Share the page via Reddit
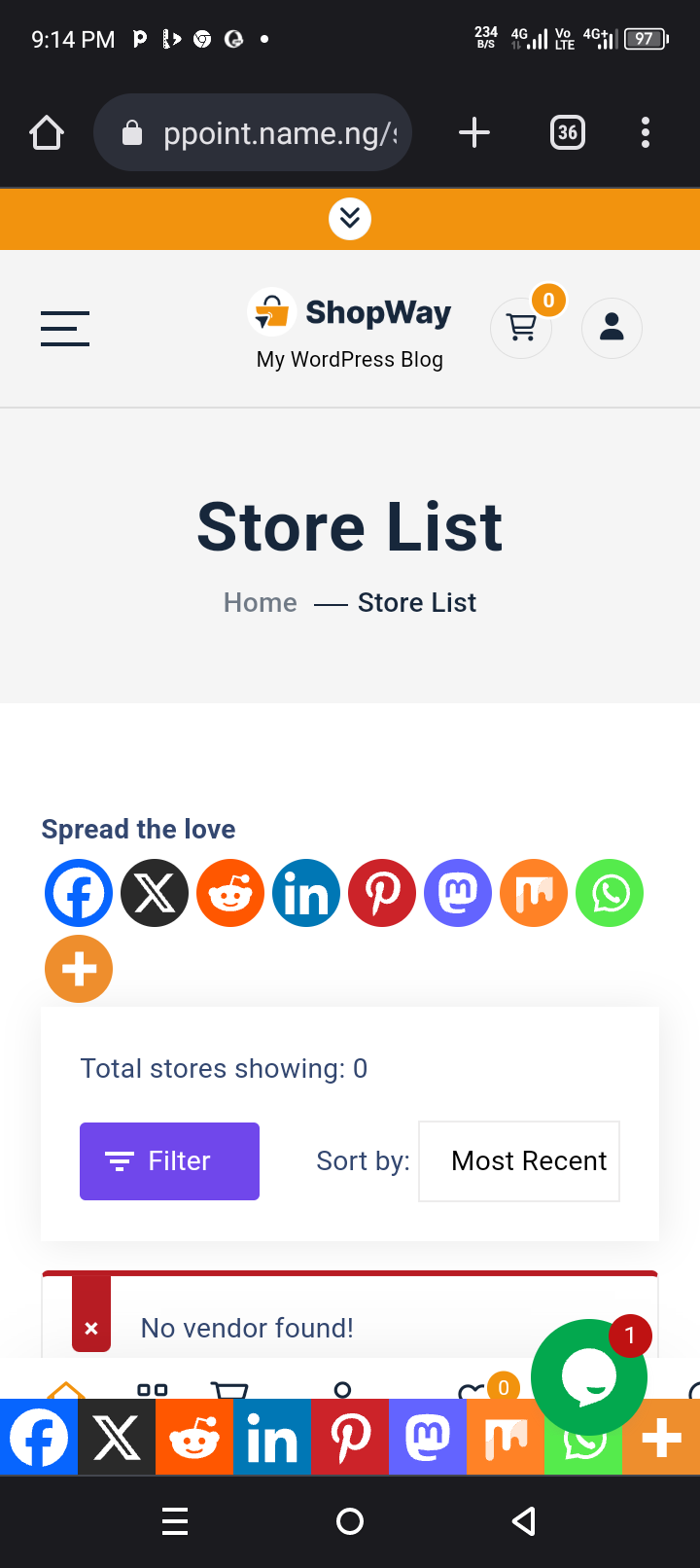This screenshot has width=700, height=1568. coord(229,892)
